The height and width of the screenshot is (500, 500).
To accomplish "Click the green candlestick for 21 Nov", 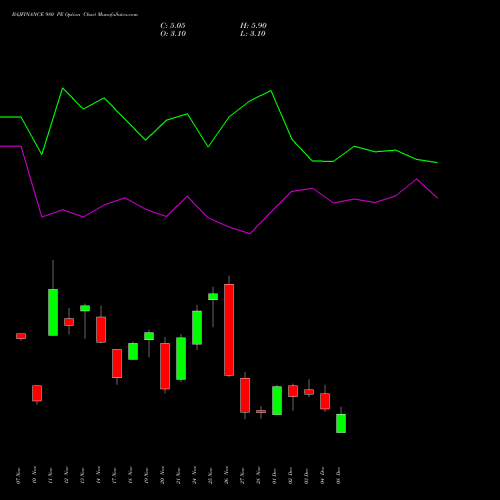I will coord(181,359).
